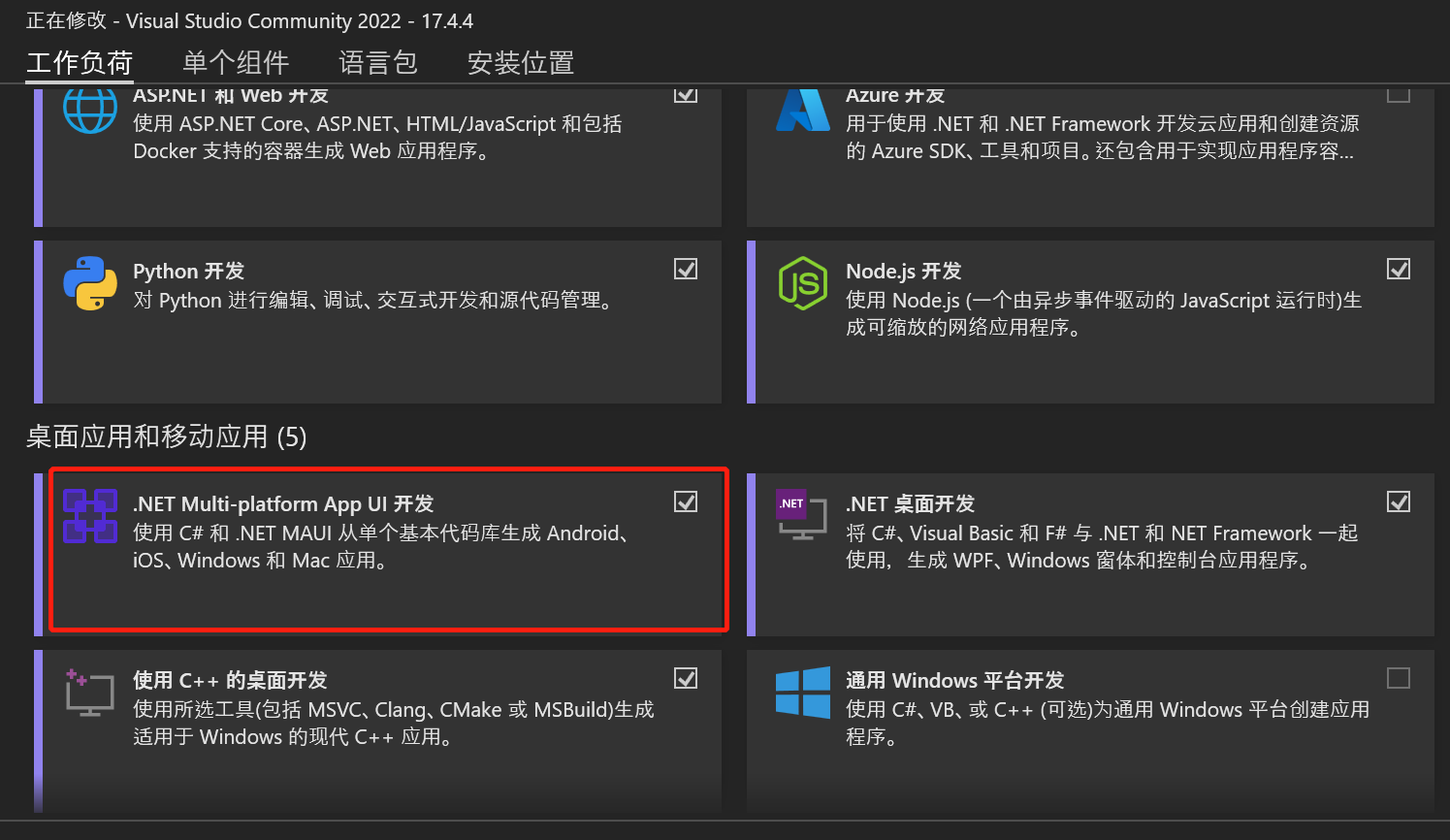Click the Node.js hexagon icon
Image resolution: width=1450 pixels, height=840 pixels.
tap(803, 283)
